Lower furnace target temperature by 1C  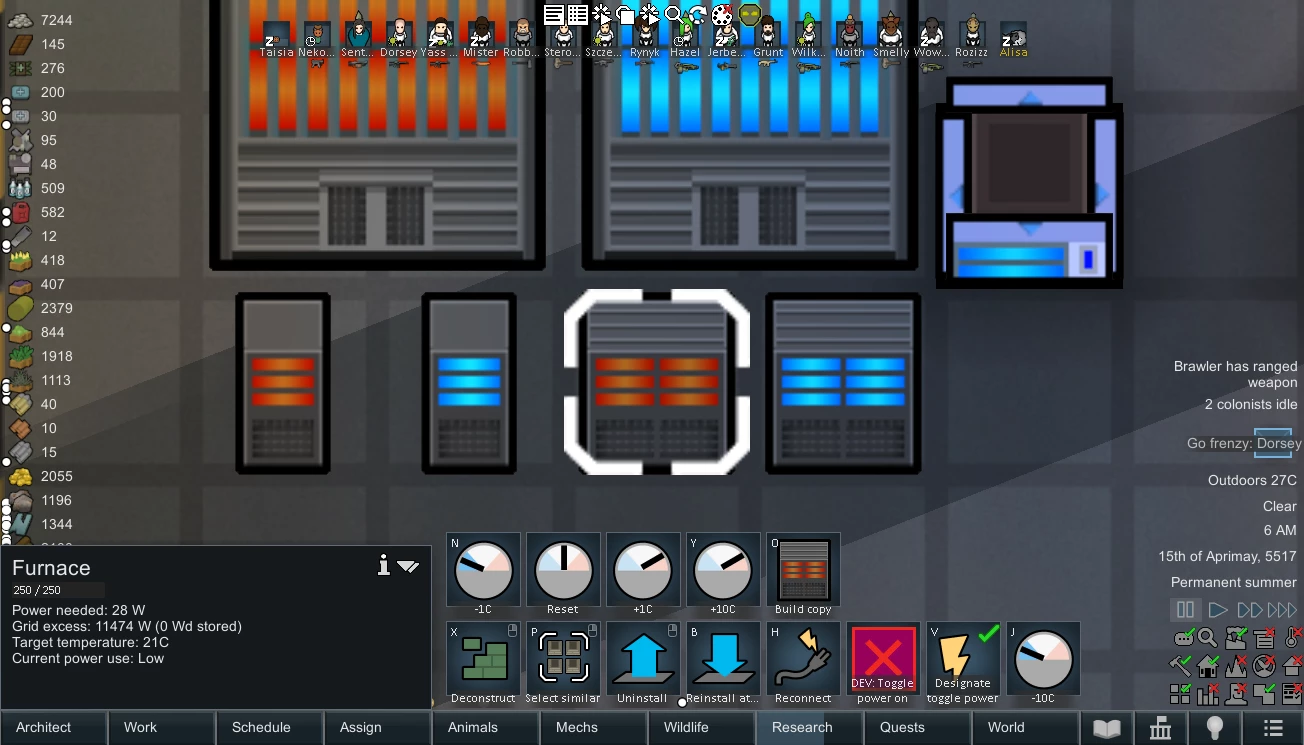(483, 569)
